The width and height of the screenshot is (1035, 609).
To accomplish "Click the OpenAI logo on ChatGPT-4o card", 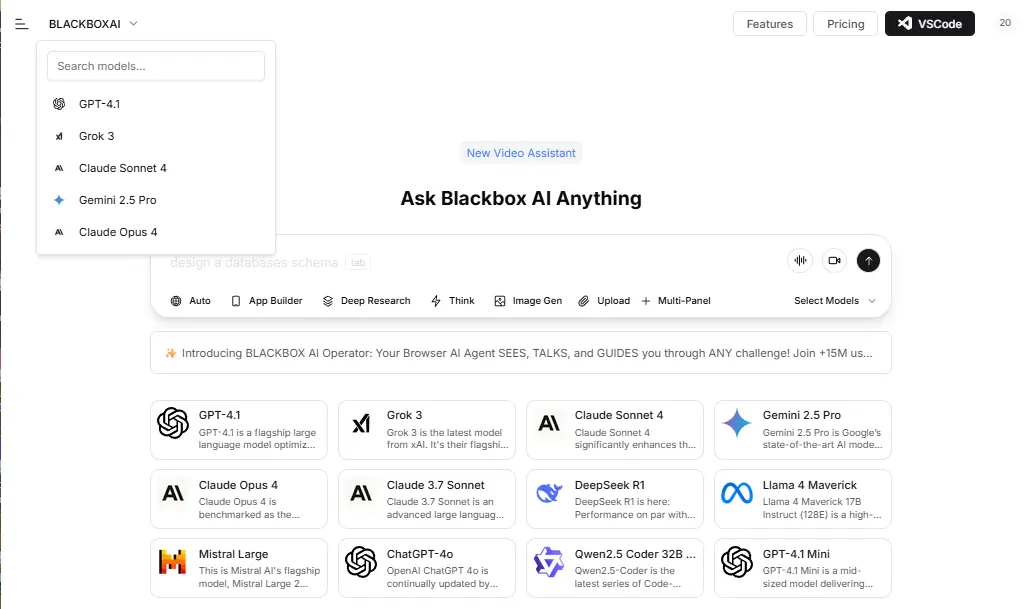I will click(x=361, y=562).
